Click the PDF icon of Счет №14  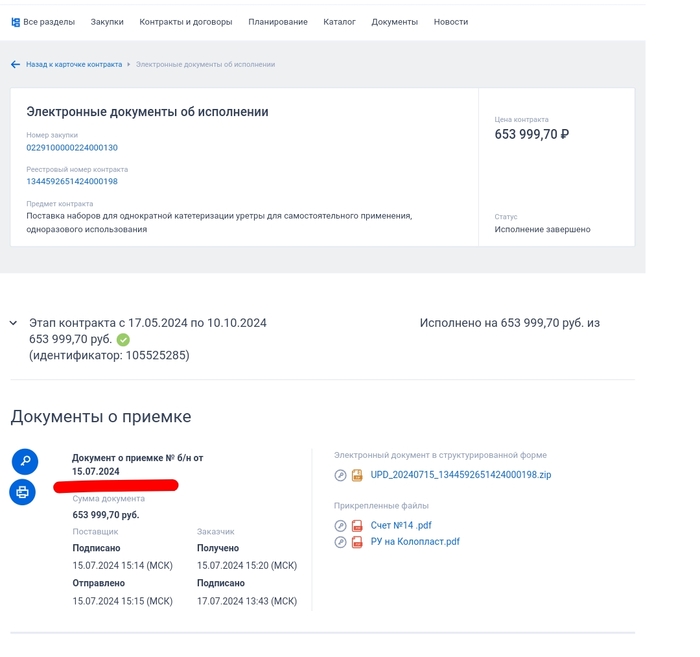click(x=357, y=526)
